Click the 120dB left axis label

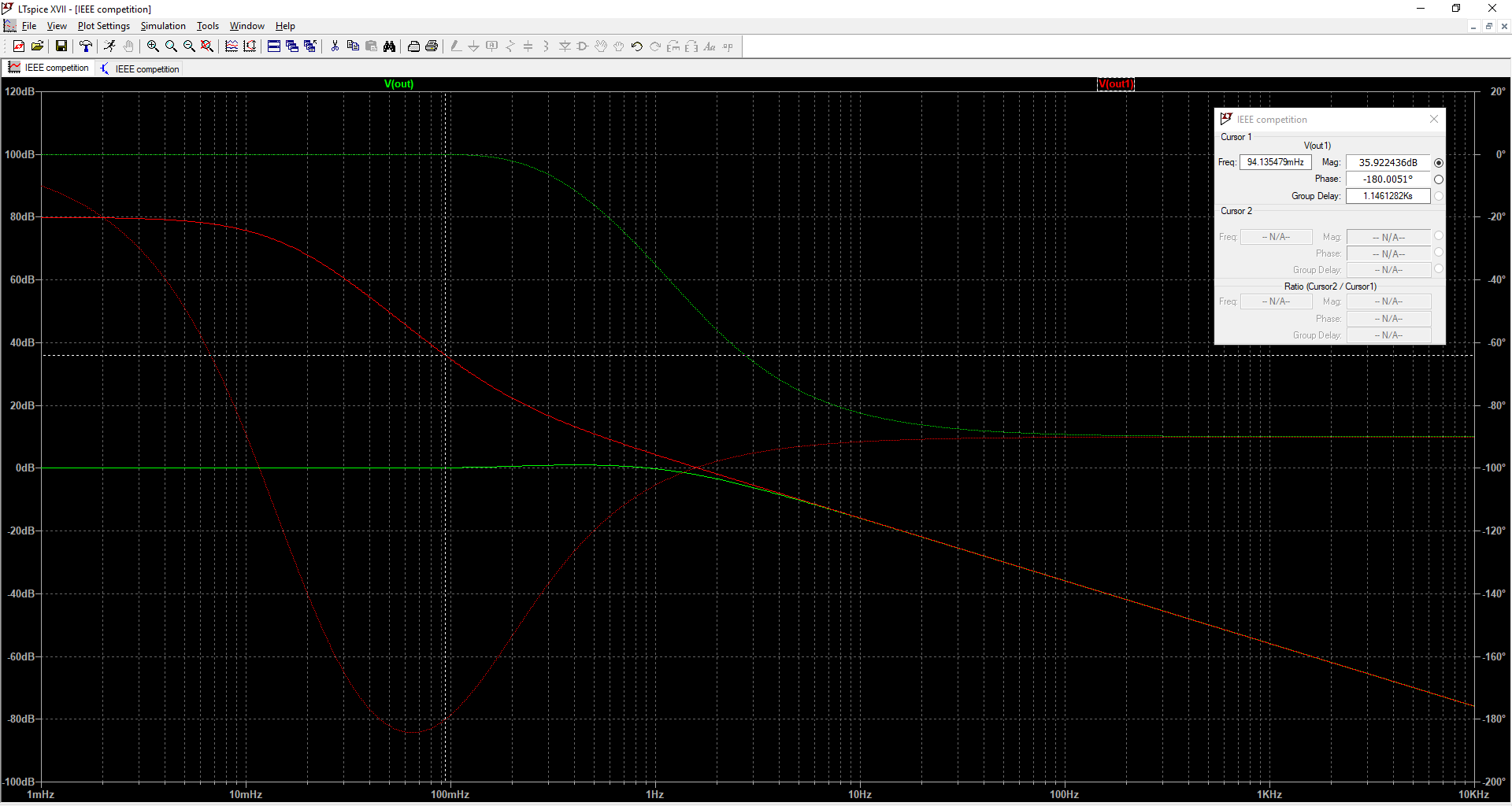(20, 91)
